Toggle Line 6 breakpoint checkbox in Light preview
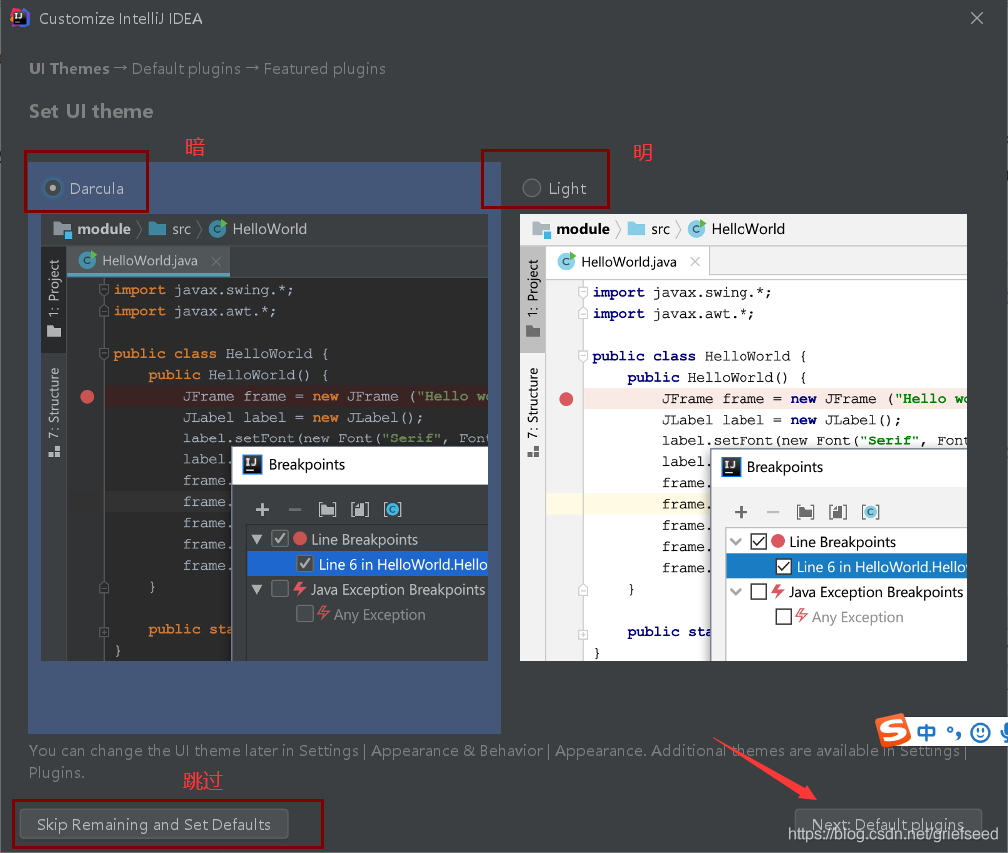The height and width of the screenshot is (853, 1008). pyautogui.click(x=784, y=566)
